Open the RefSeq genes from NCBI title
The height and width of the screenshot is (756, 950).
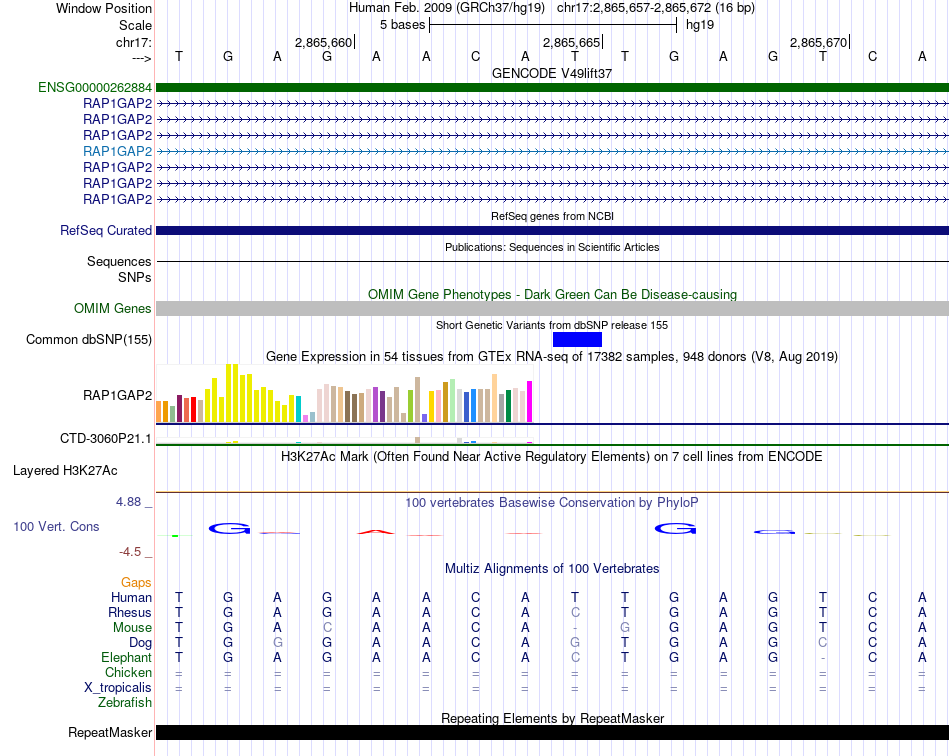[552, 216]
